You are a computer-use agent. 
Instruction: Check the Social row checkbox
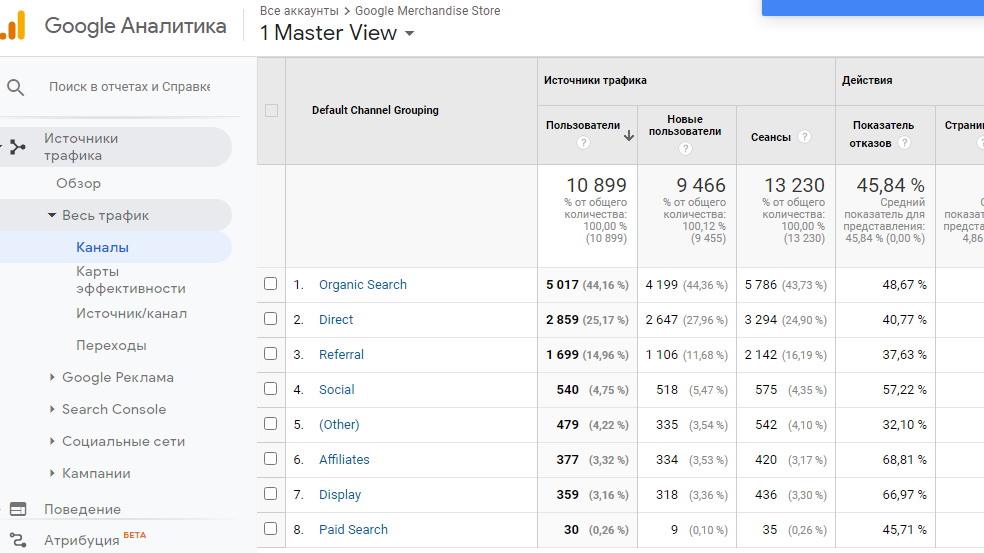[270, 389]
